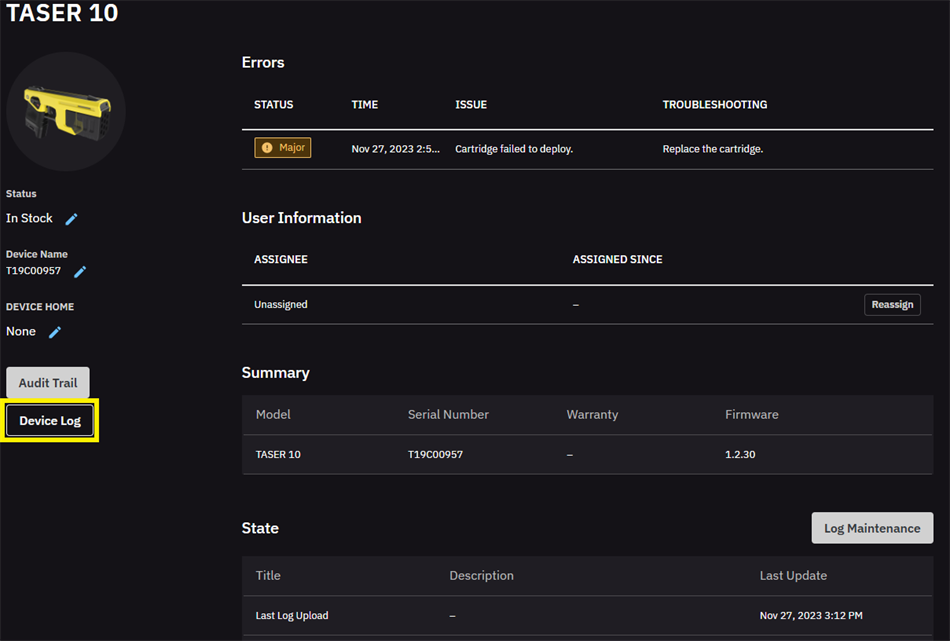Click the ASSIGNED SINCE column header

pos(617,259)
